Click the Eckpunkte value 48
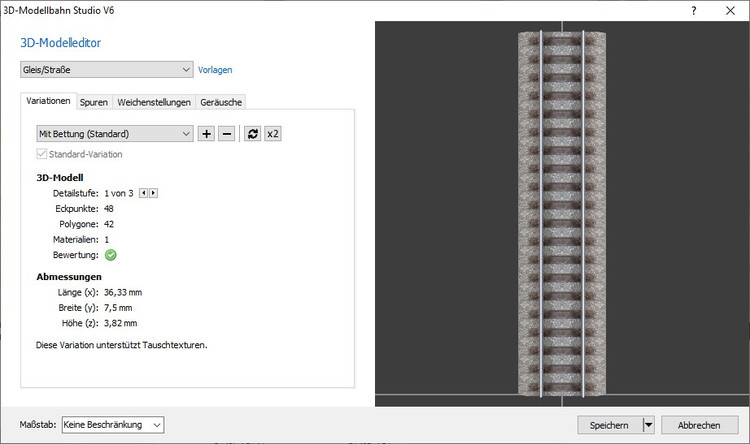This screenshot has width=750, height=444. (109, 209)
